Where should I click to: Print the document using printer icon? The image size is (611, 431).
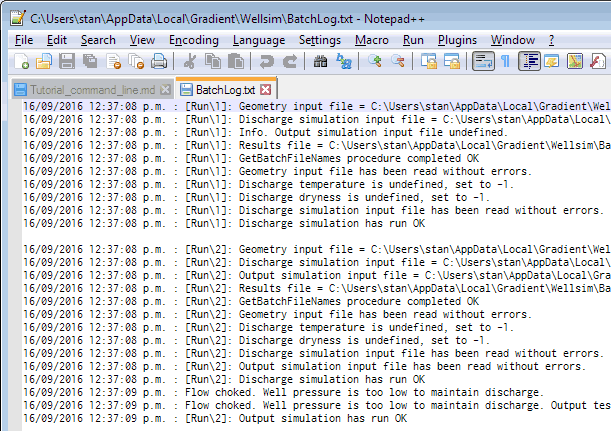(159, 61)
